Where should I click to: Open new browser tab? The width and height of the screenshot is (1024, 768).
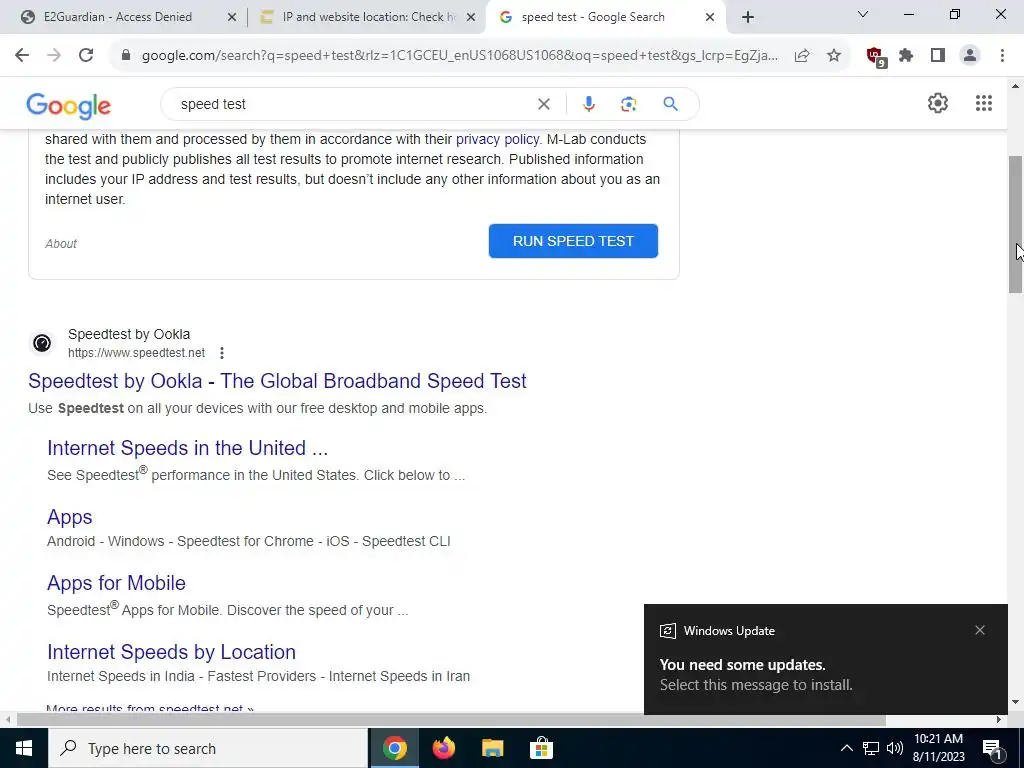point(748,17)
